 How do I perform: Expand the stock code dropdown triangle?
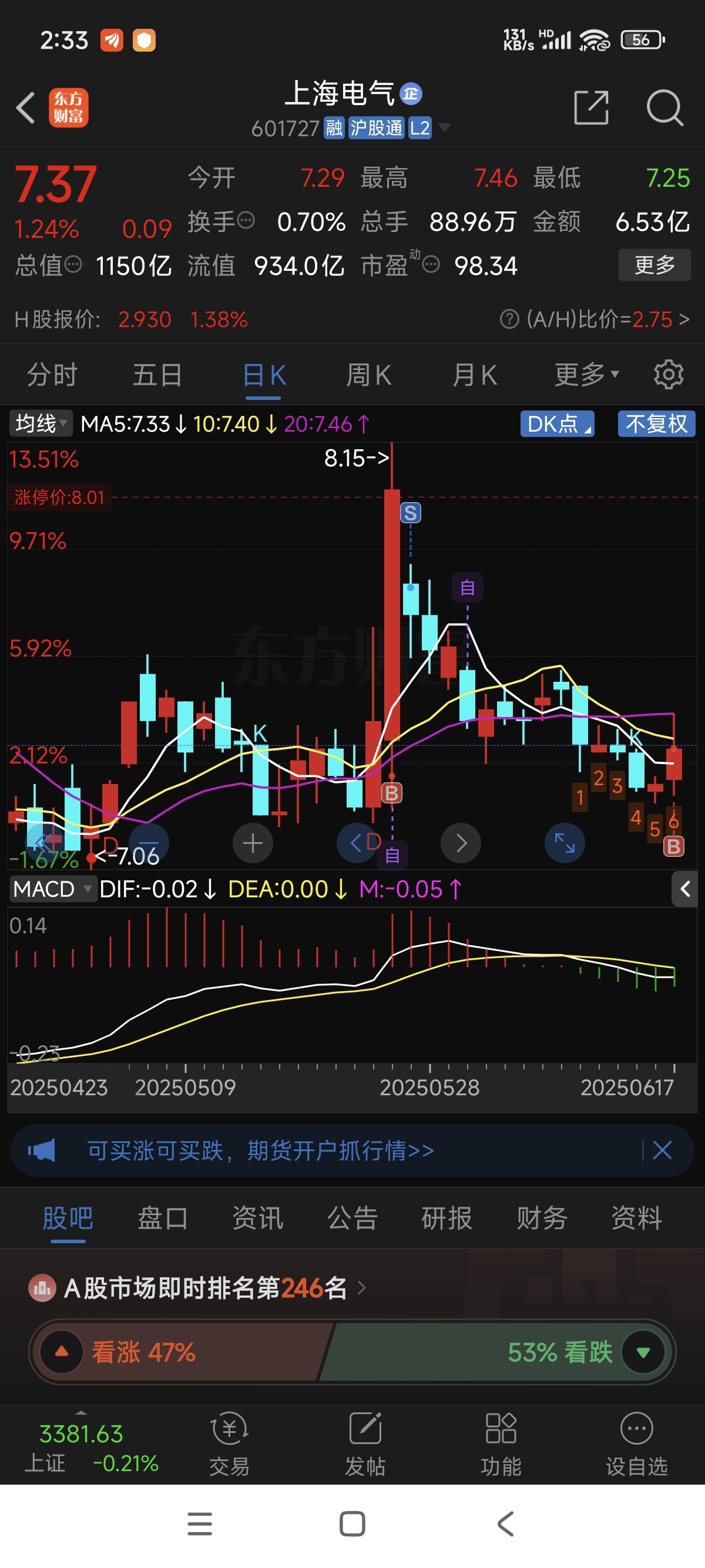pyautogui.click(x=444, y=127)
